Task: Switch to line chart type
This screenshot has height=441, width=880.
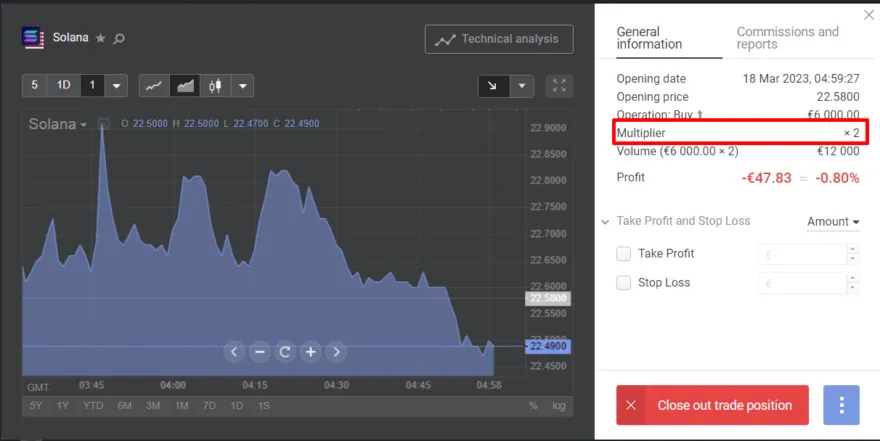Action: click(x=153, y=86)
